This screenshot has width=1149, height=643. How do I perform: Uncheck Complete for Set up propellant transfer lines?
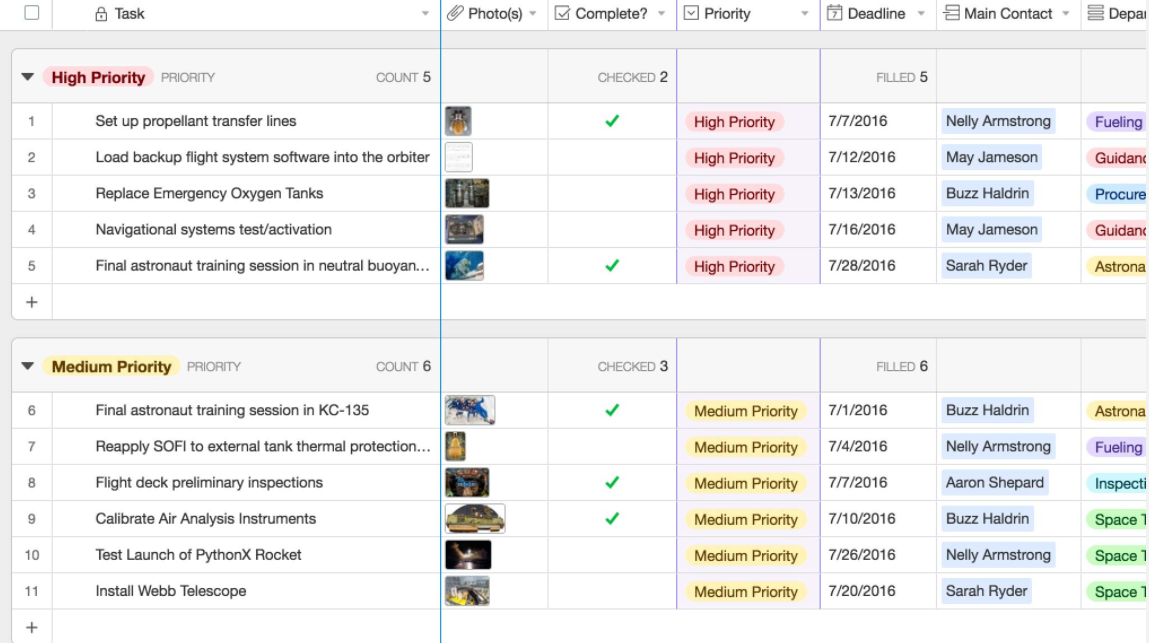click(612, 121)
